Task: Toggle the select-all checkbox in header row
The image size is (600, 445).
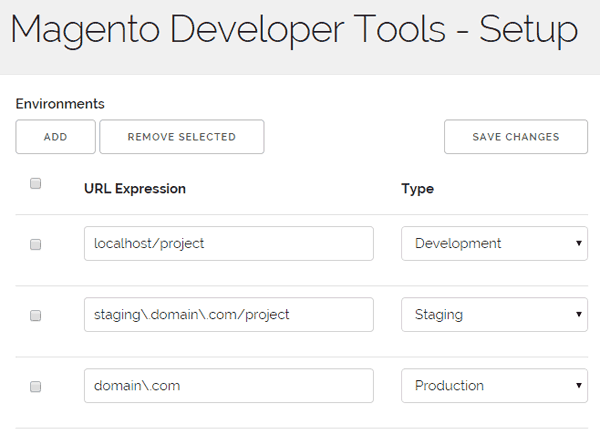Action: point(36,183)
